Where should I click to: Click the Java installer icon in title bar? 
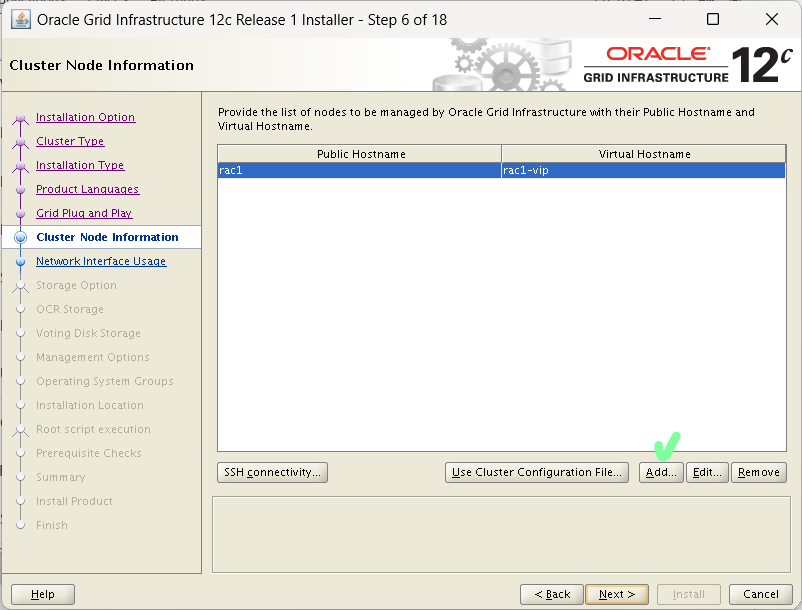pyautogui.click(x=21, y=20)
